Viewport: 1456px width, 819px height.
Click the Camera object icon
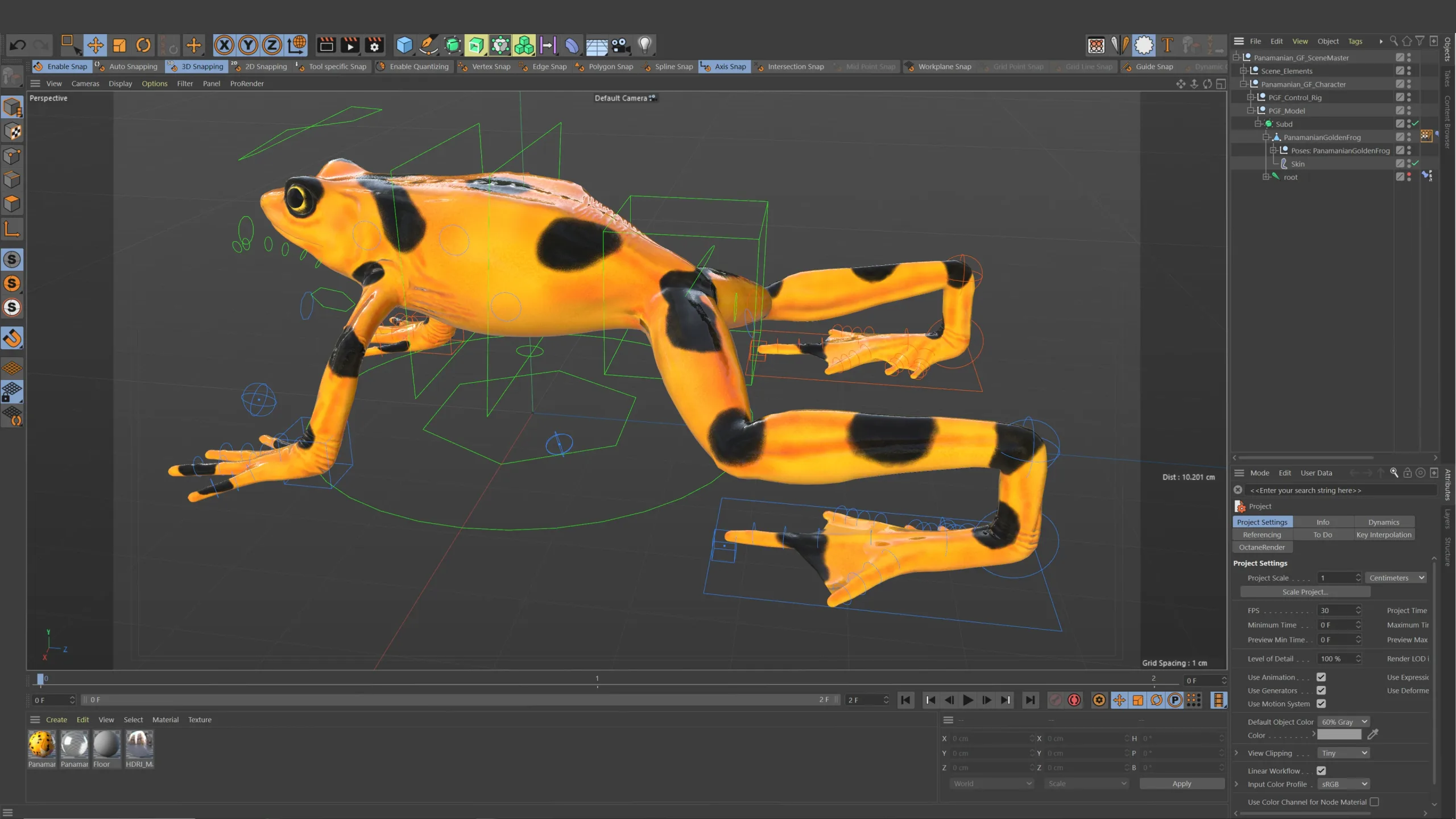coord(621,45)
